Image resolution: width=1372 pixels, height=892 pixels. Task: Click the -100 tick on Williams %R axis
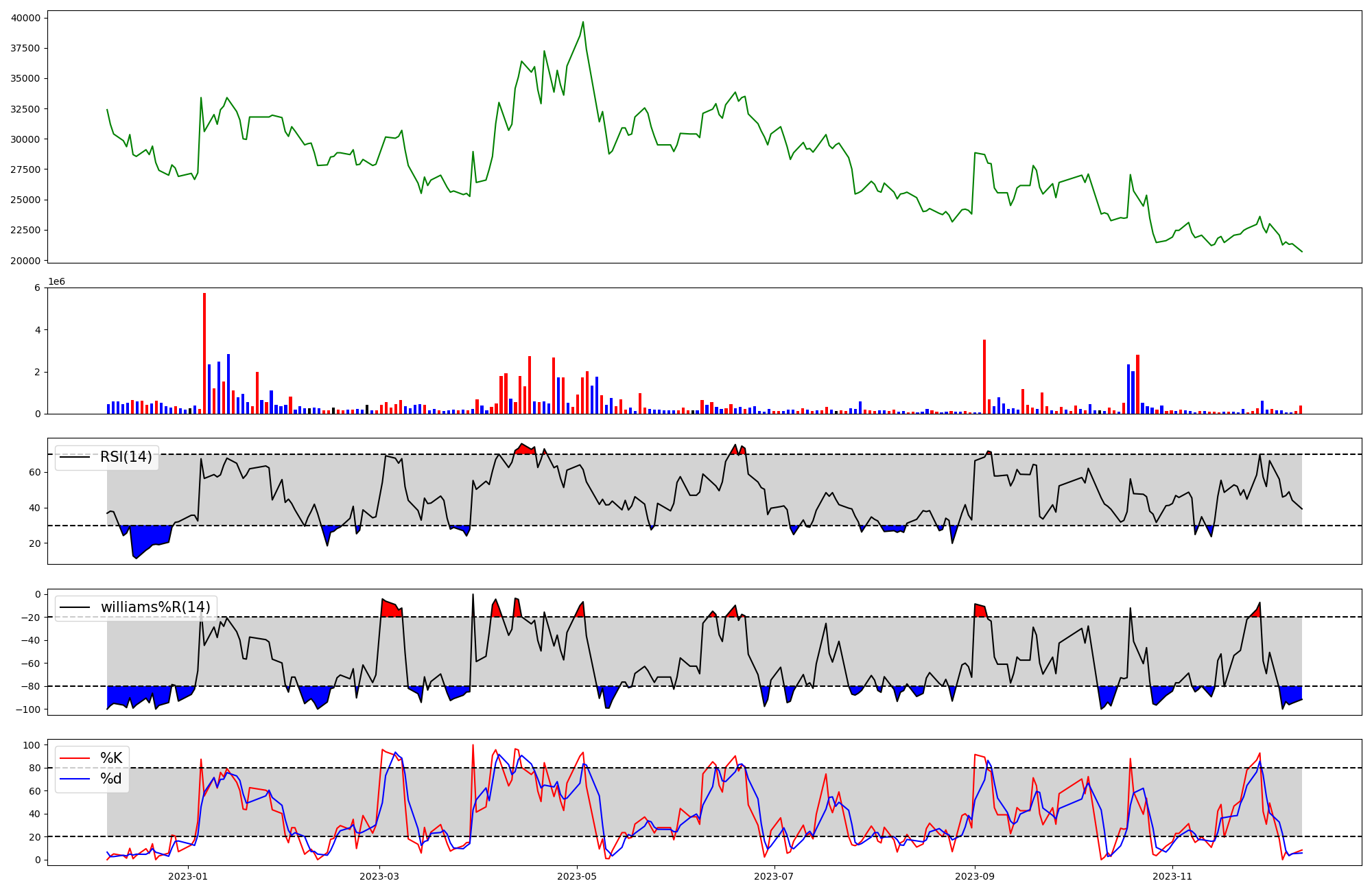point(29,709)
